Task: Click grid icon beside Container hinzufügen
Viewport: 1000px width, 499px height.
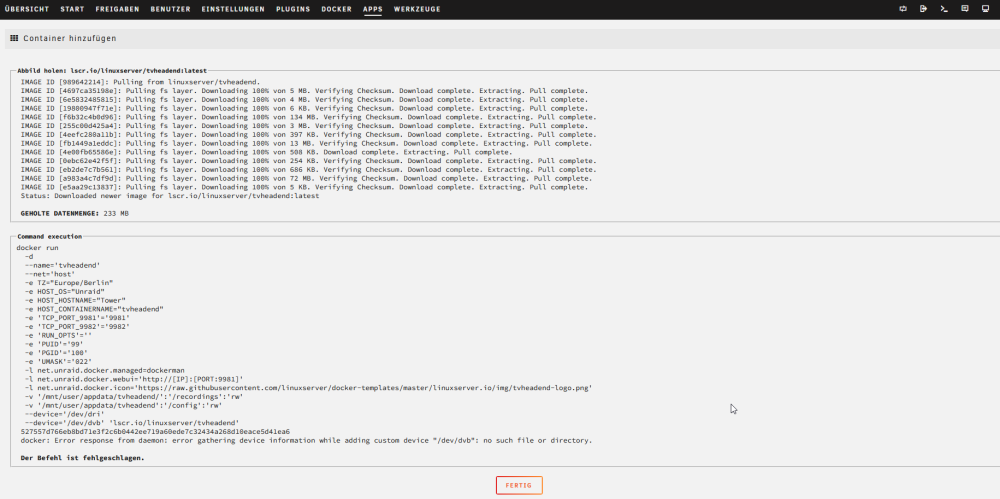Action: click(14, 38)
